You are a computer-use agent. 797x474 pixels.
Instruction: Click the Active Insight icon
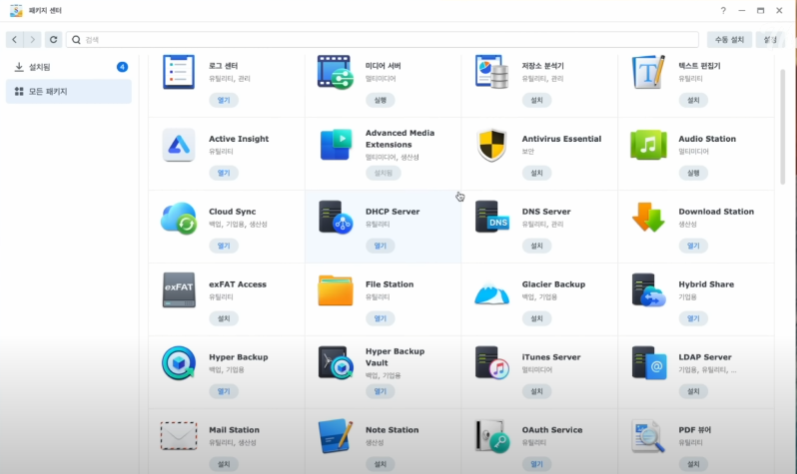179,145
